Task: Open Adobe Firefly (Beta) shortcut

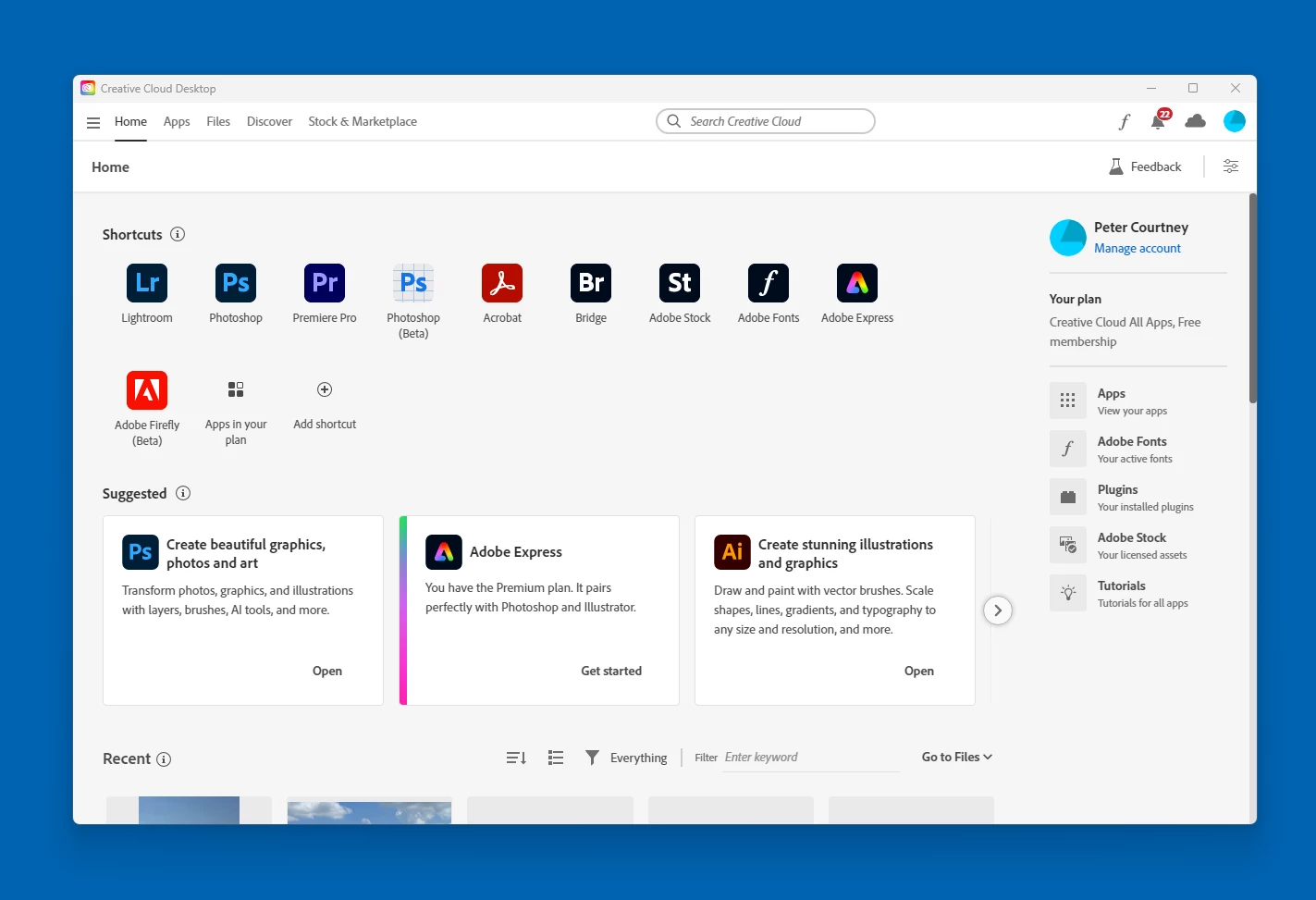Action: pyautogui.click(x=147, y=390)
